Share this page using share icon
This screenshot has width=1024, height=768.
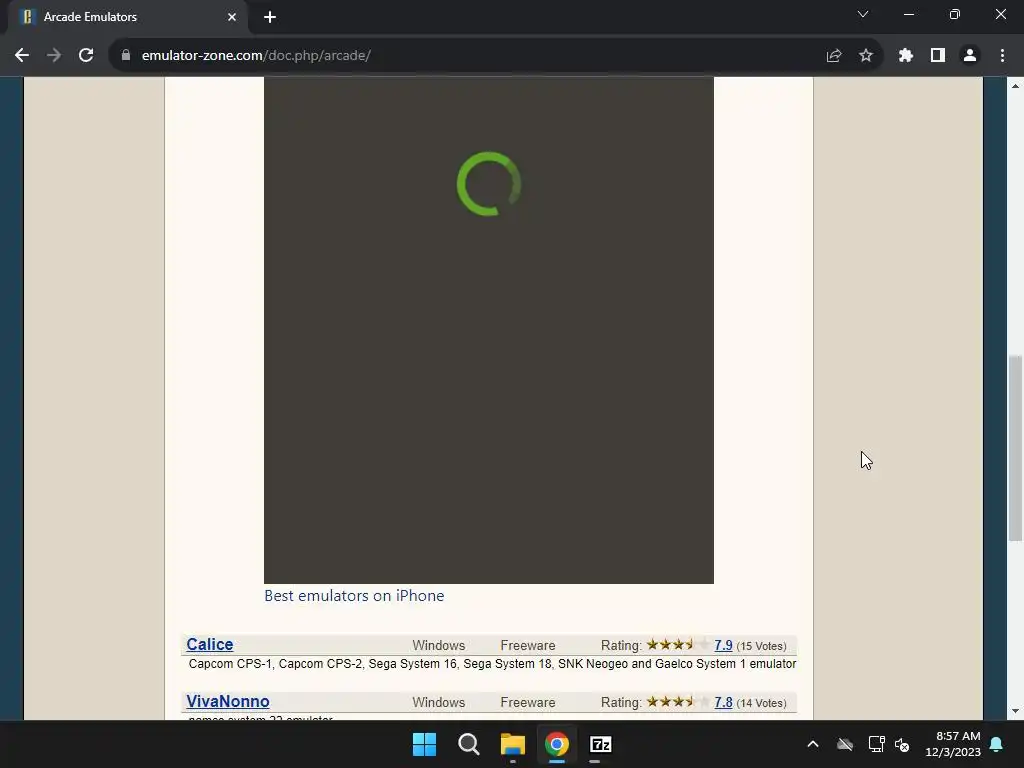(x=834, y=56)
